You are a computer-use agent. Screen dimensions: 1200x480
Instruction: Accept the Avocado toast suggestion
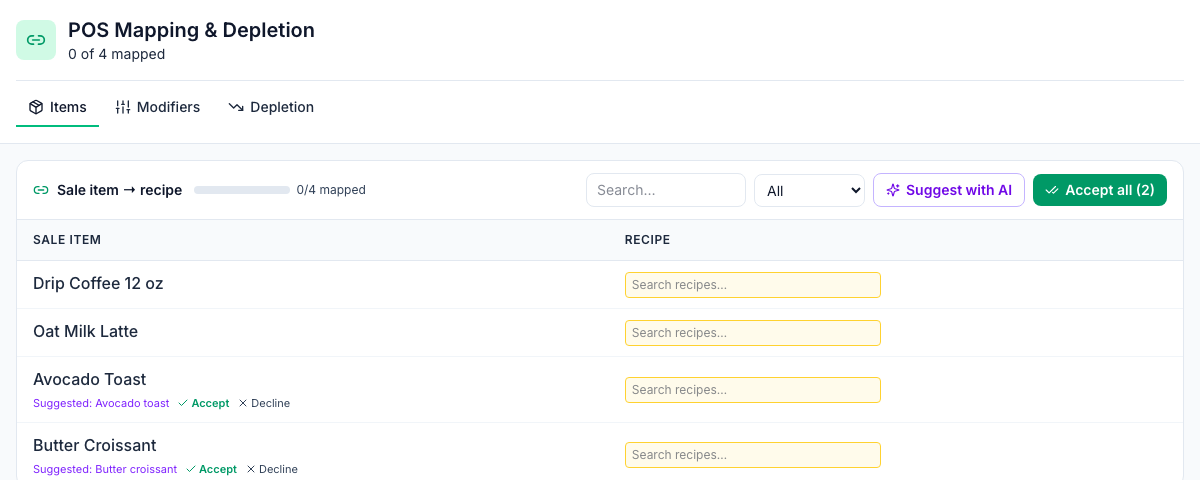203,404
